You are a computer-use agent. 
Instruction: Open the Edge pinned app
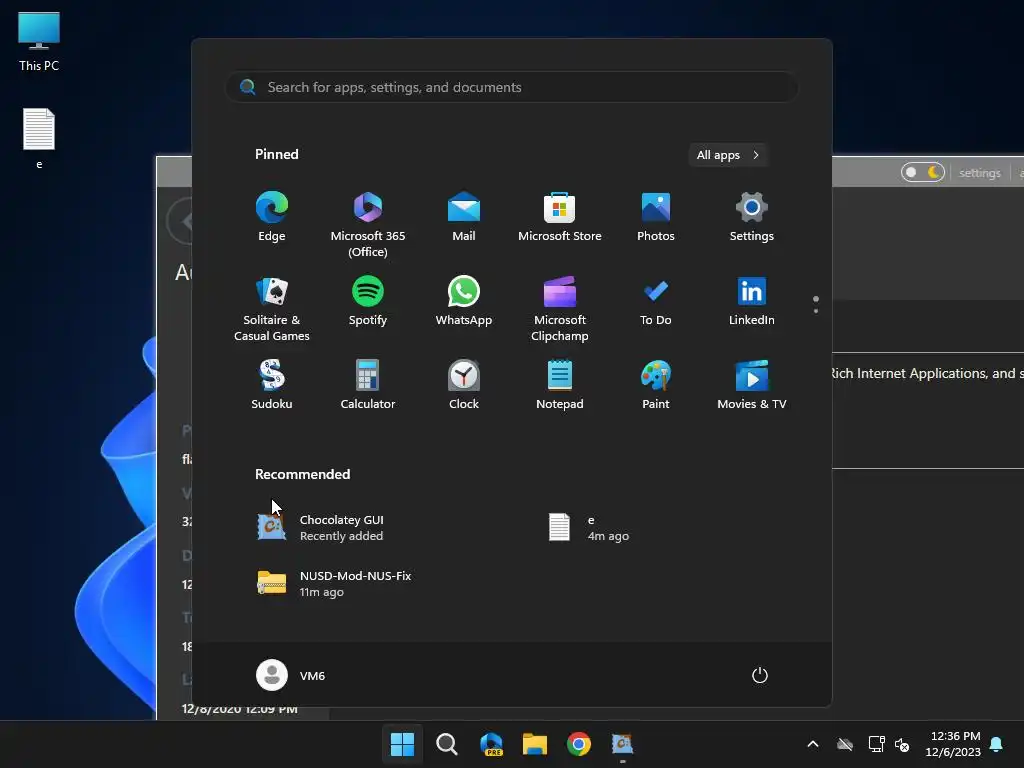[272, 217]
